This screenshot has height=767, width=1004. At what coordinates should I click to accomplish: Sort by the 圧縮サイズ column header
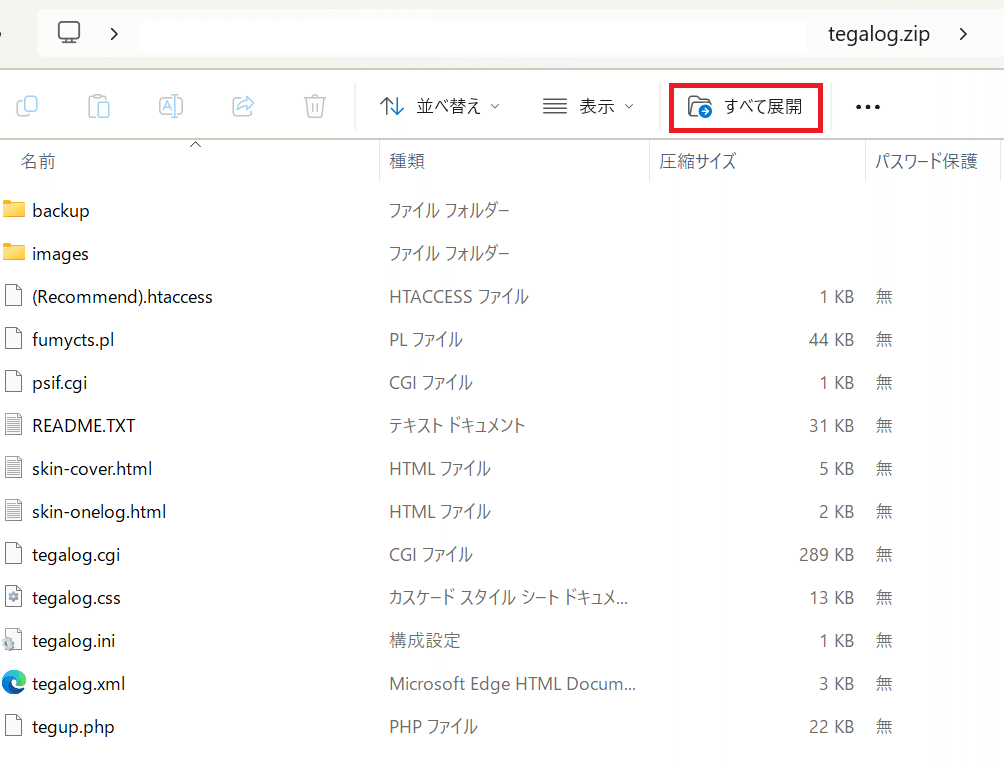tap(698, 161)
